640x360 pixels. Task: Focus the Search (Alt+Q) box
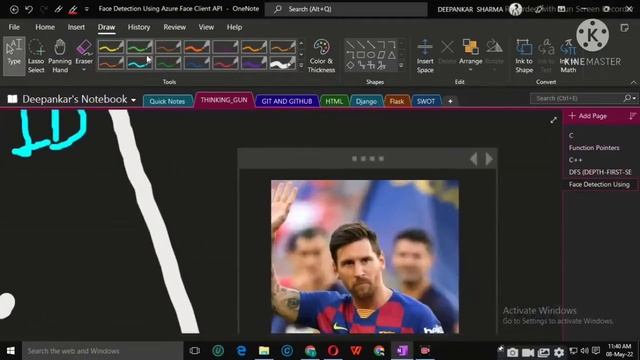click(346, 9)
